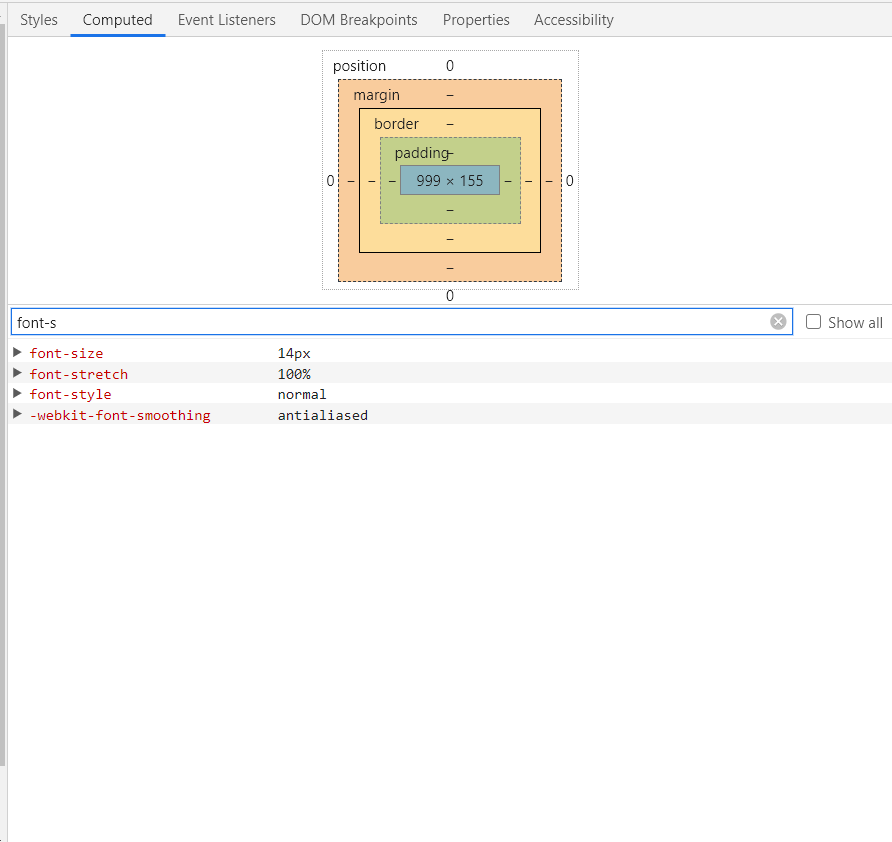
Task: Click the position bottom value 0
Action: click(x=449, y=296)
